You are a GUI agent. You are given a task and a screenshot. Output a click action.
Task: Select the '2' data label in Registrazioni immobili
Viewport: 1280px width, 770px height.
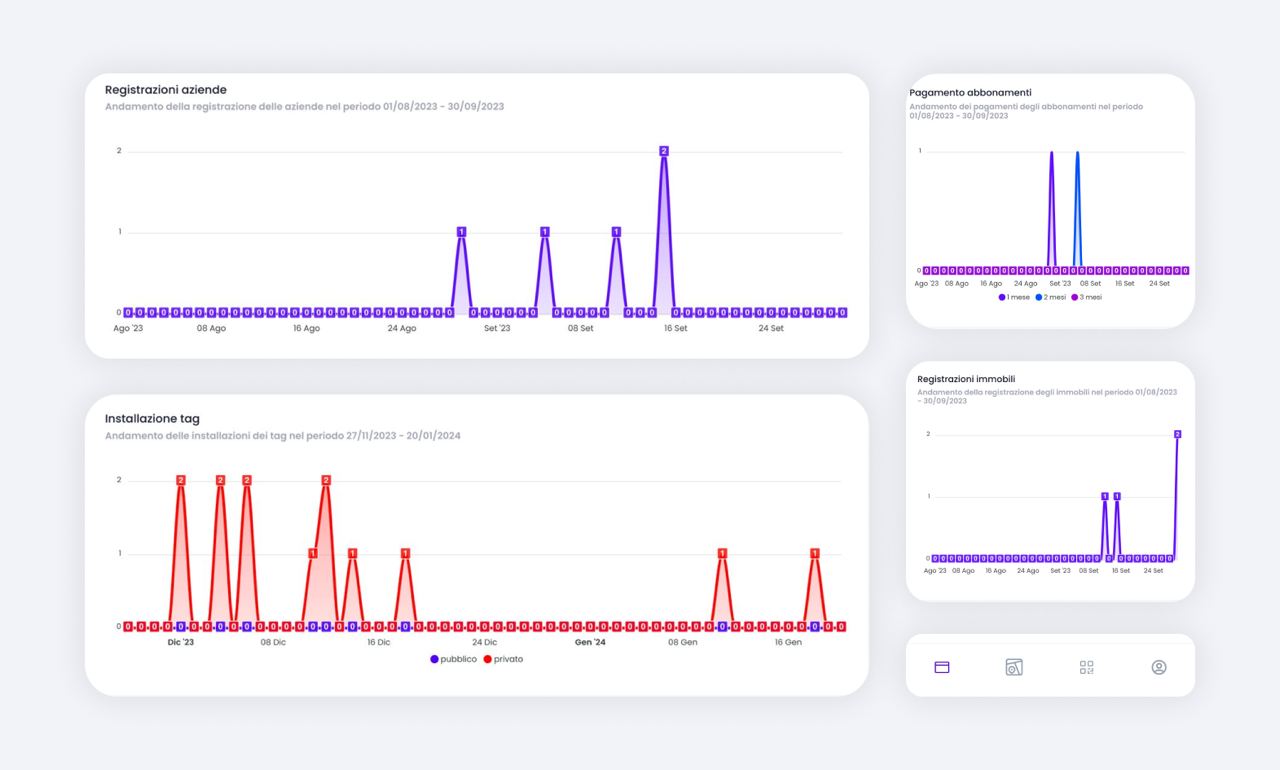[x=1178, y=434]
